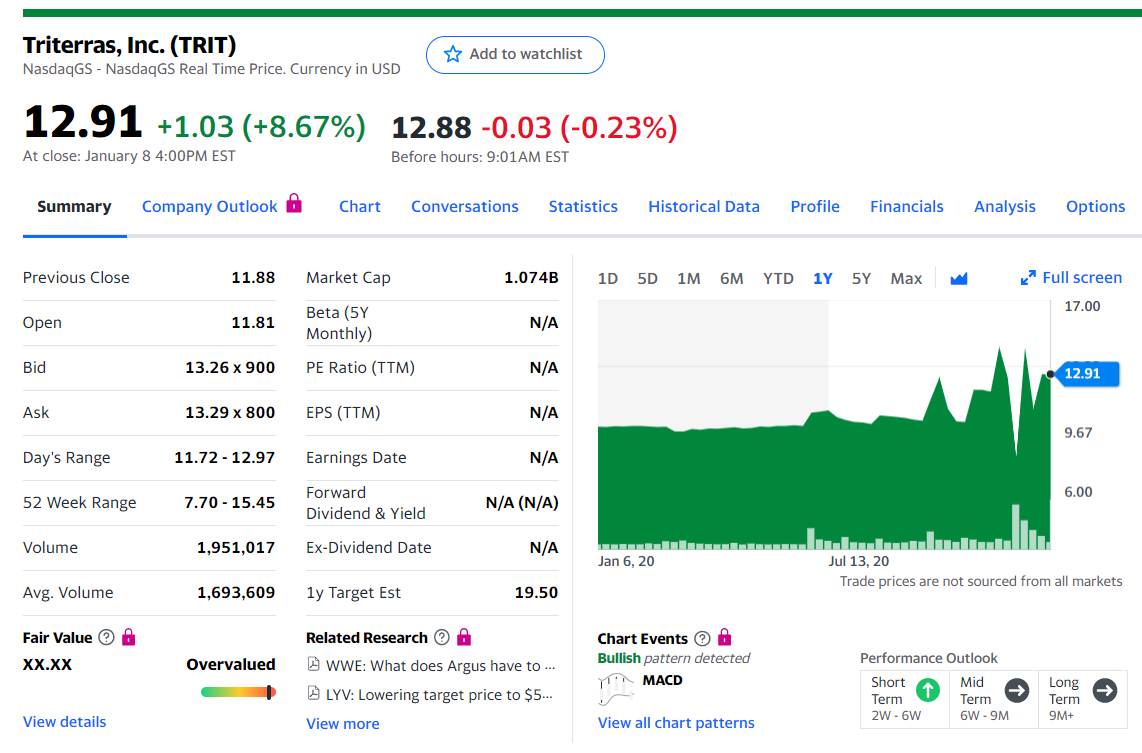Open the Profile tab

click(815, 207)
